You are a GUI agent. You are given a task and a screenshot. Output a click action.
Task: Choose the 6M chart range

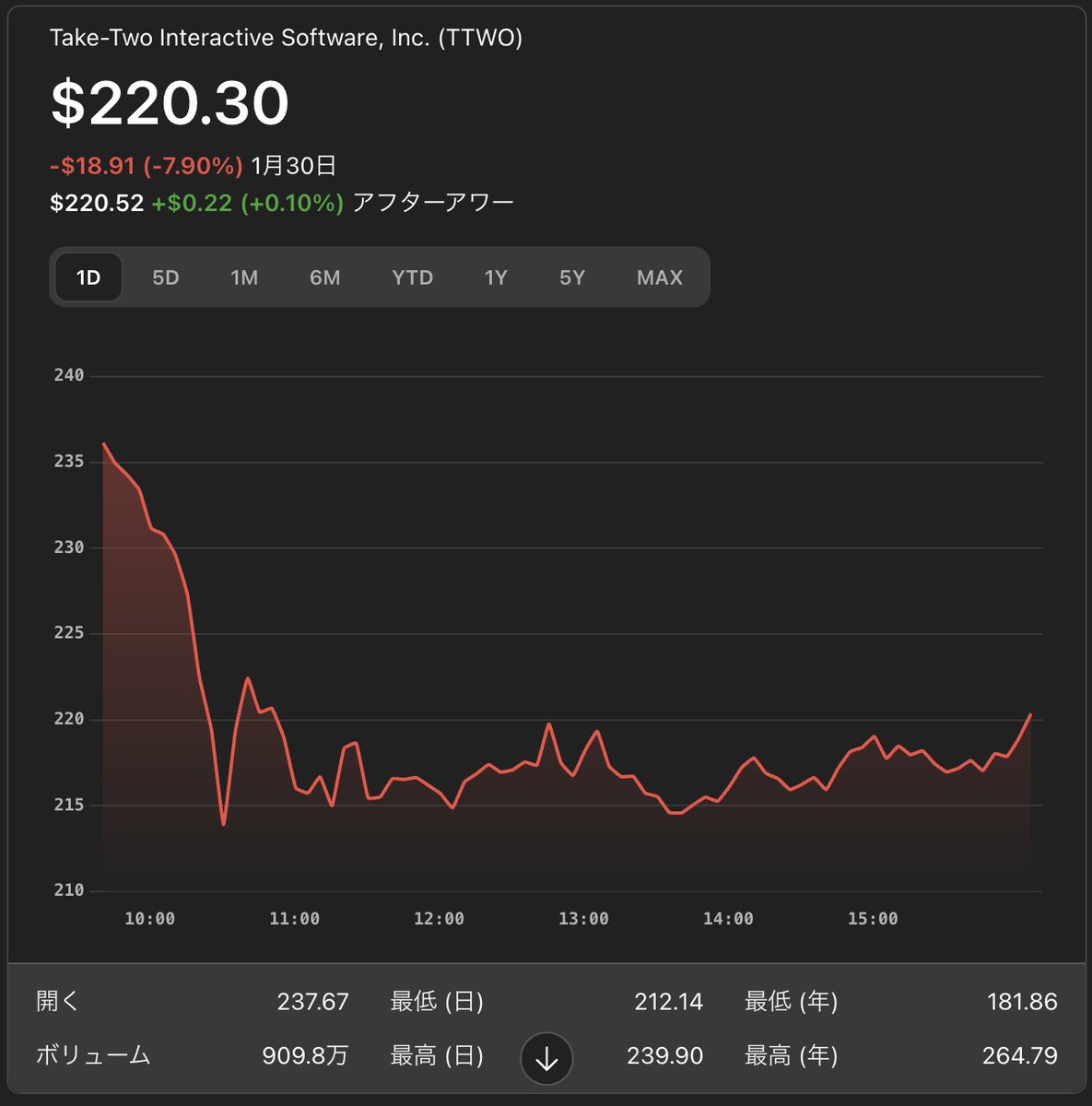click(x=324, y=277)
